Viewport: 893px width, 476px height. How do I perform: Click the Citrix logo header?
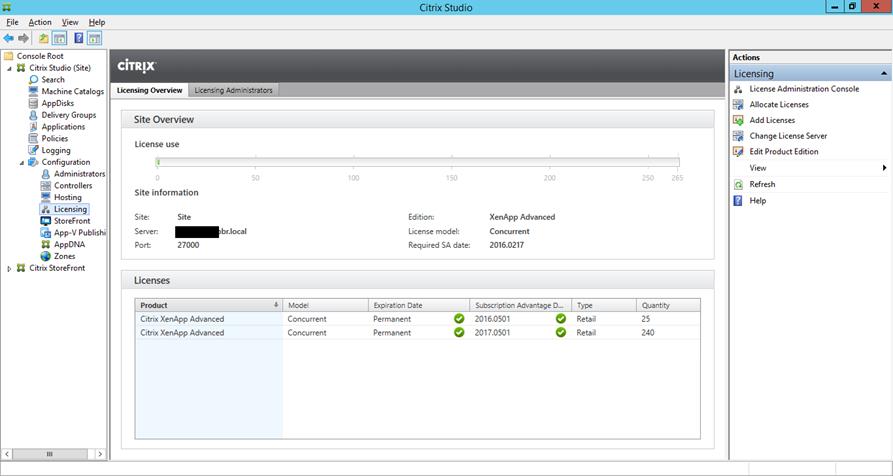pyautogui.click(x=137, y=67)
